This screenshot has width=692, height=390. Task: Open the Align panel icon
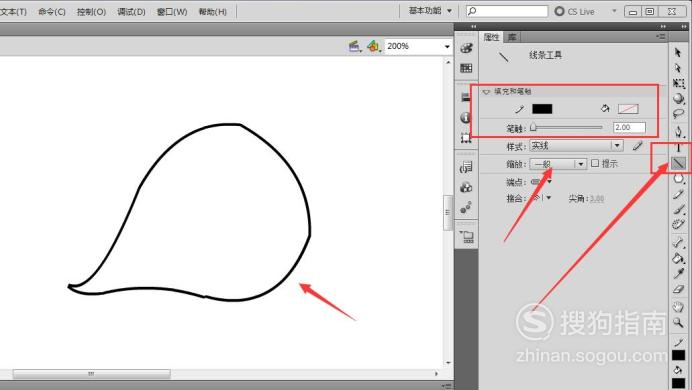466,98
